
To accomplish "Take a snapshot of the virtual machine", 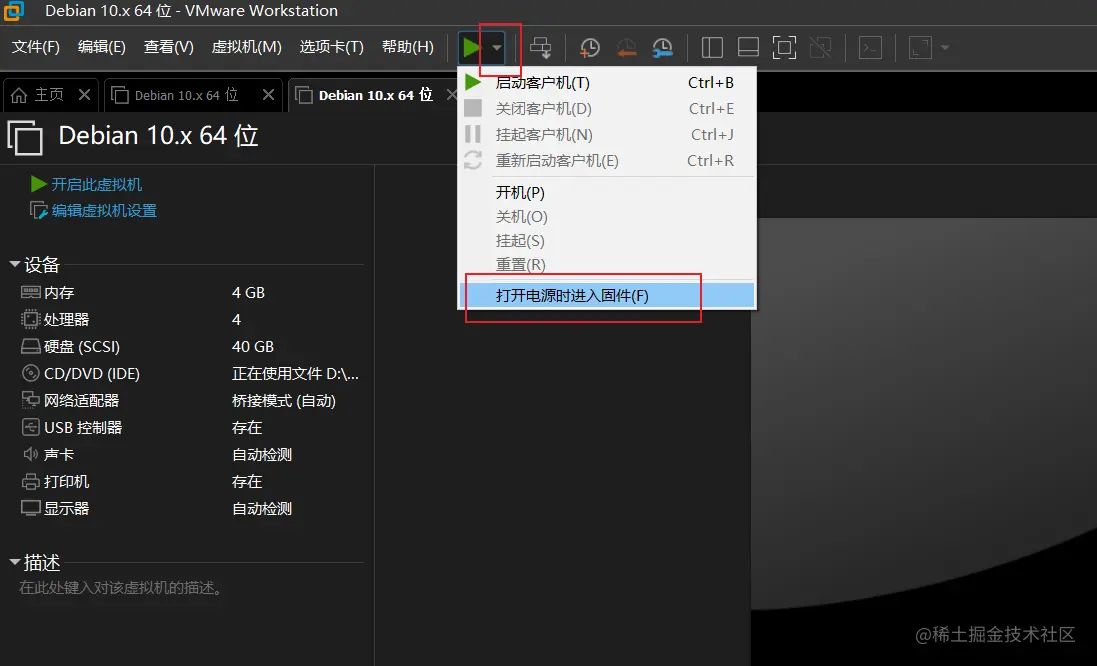I will 590,48.
